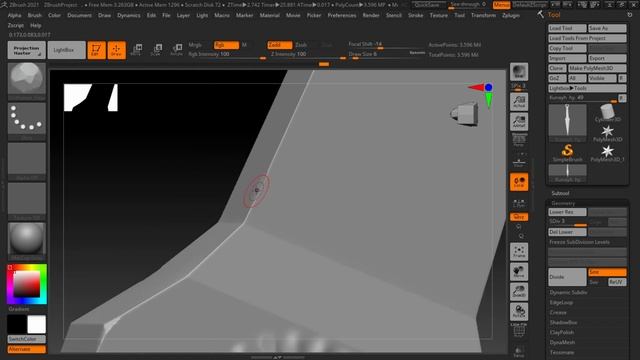Expand the ShadowBox subsection
The width and height of the screenshot is (640, 360).
(563, 322)
